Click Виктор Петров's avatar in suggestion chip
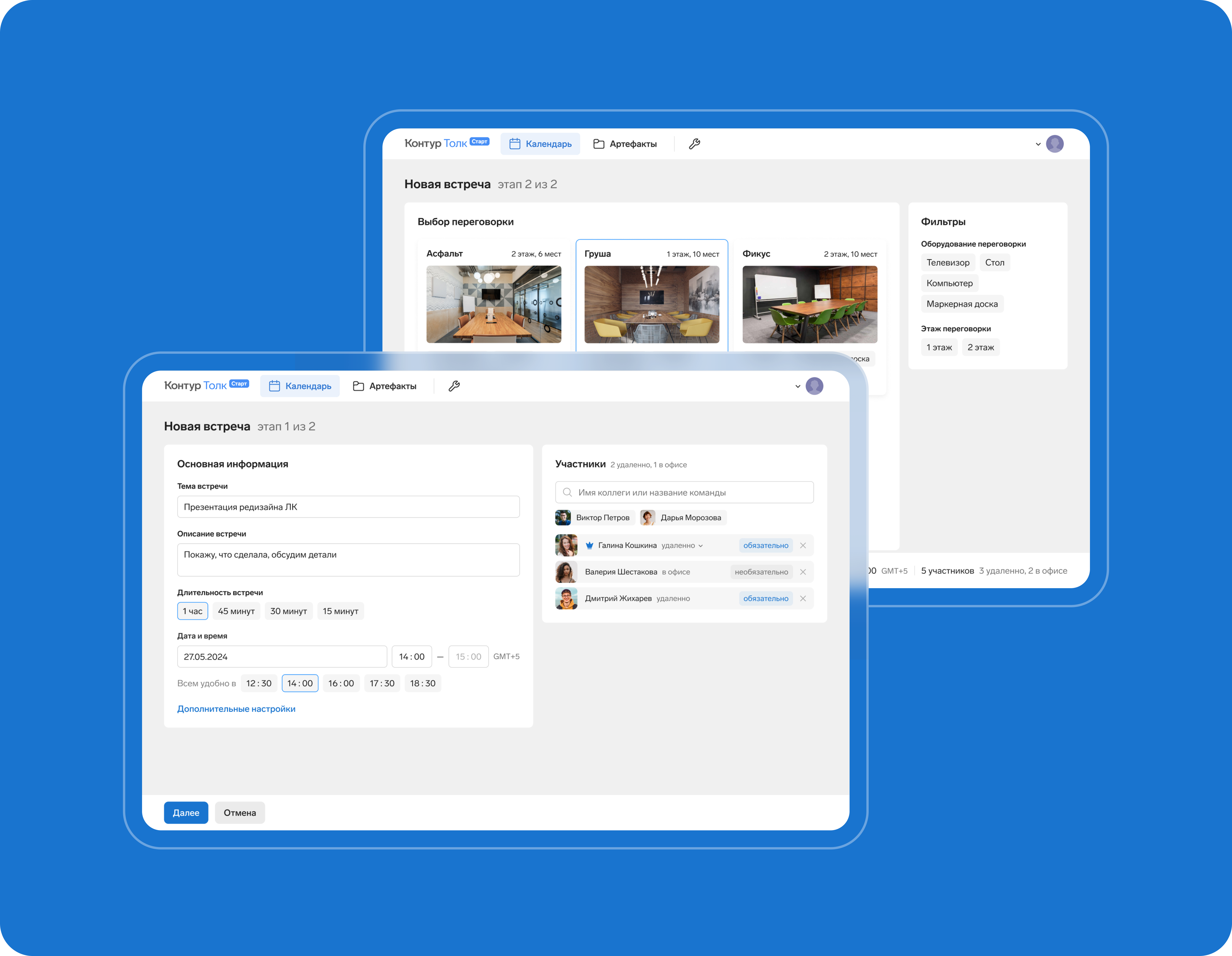The width and height of the screenshot is (1232, 956). [563, 518]
